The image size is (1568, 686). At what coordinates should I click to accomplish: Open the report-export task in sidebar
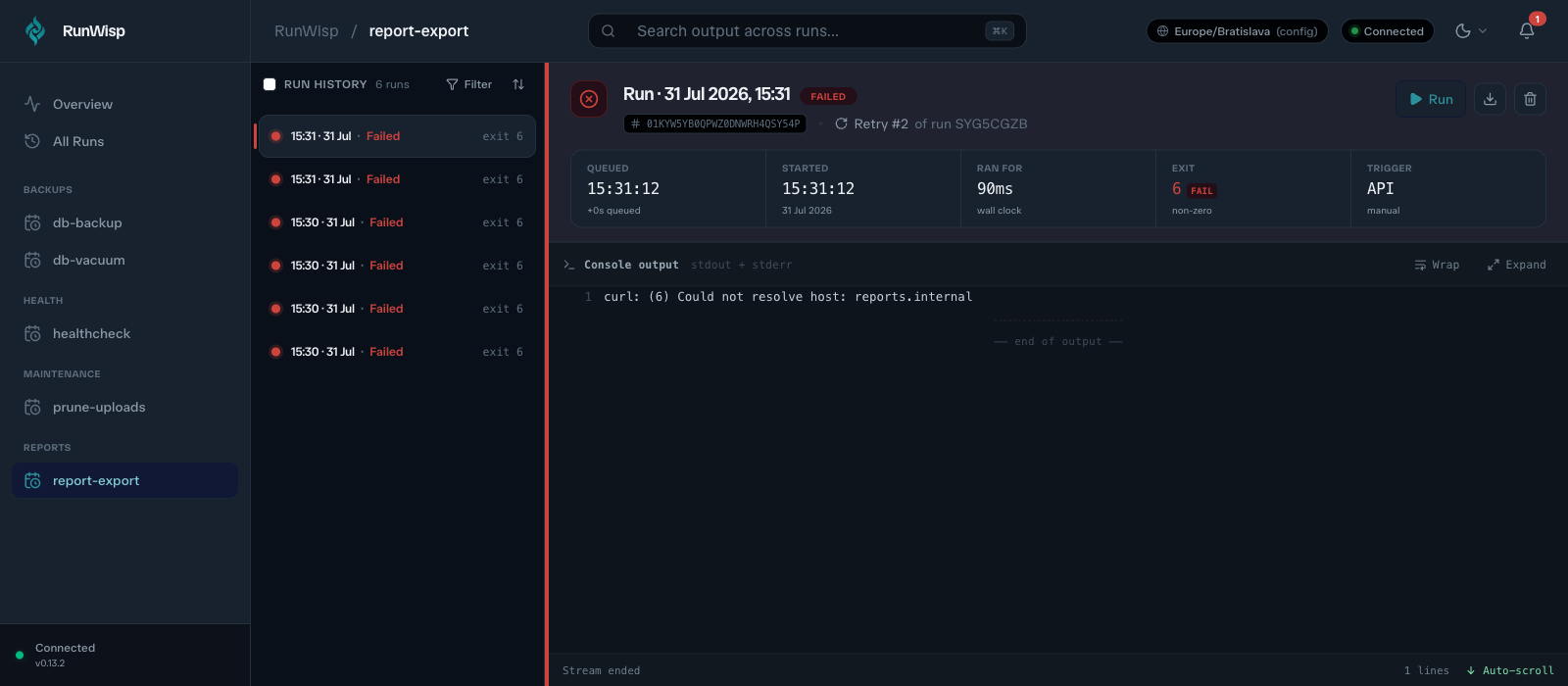coord(125,480)
